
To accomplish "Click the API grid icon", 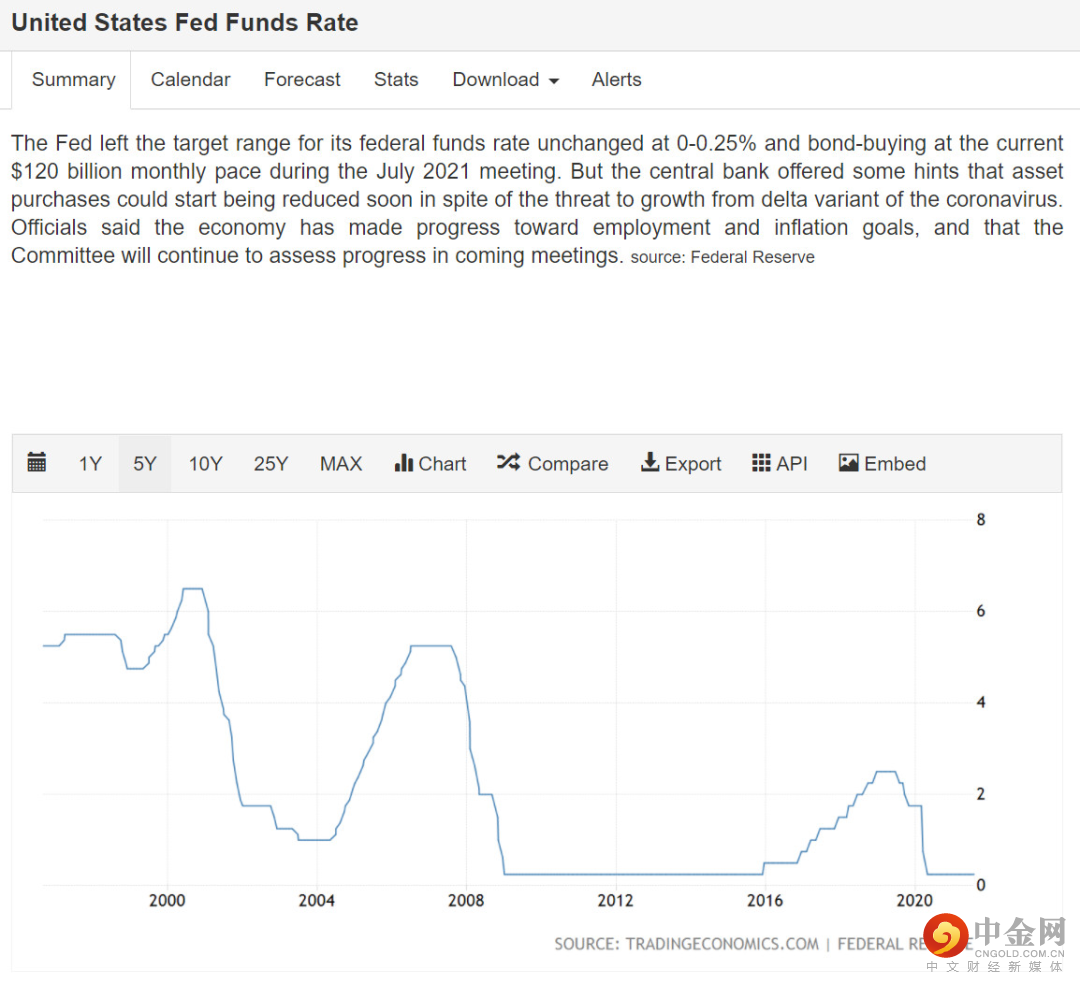I will click(x=761, y=463).
